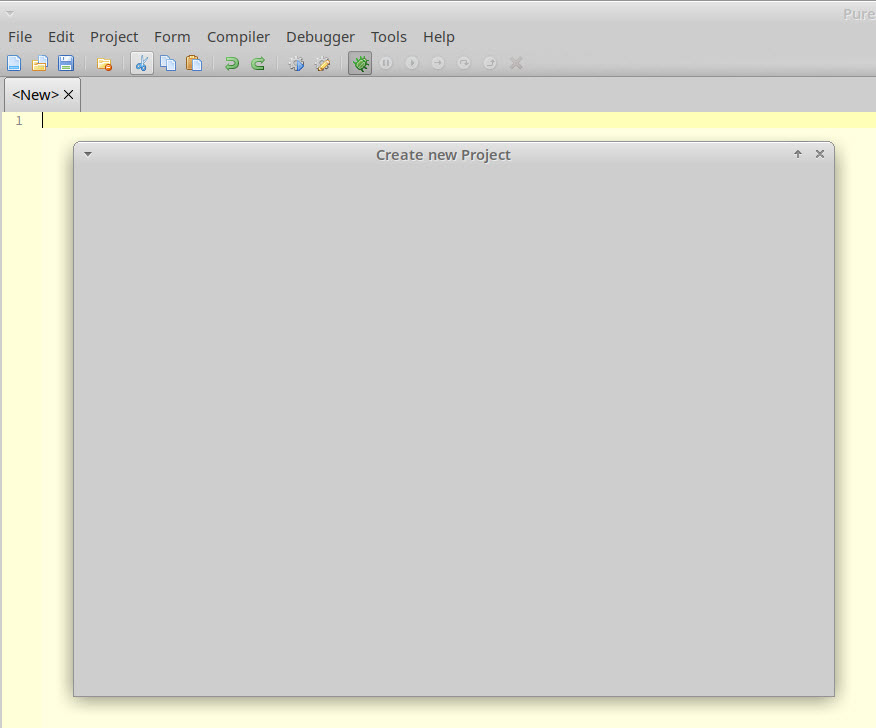Open the Help menu
876x728 pixels.
click(439, 37)
